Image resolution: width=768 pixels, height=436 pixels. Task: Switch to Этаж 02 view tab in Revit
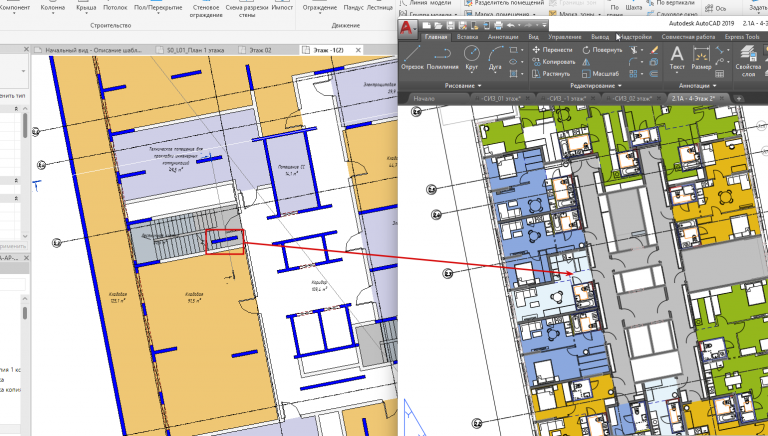click(x=261, y=50)
